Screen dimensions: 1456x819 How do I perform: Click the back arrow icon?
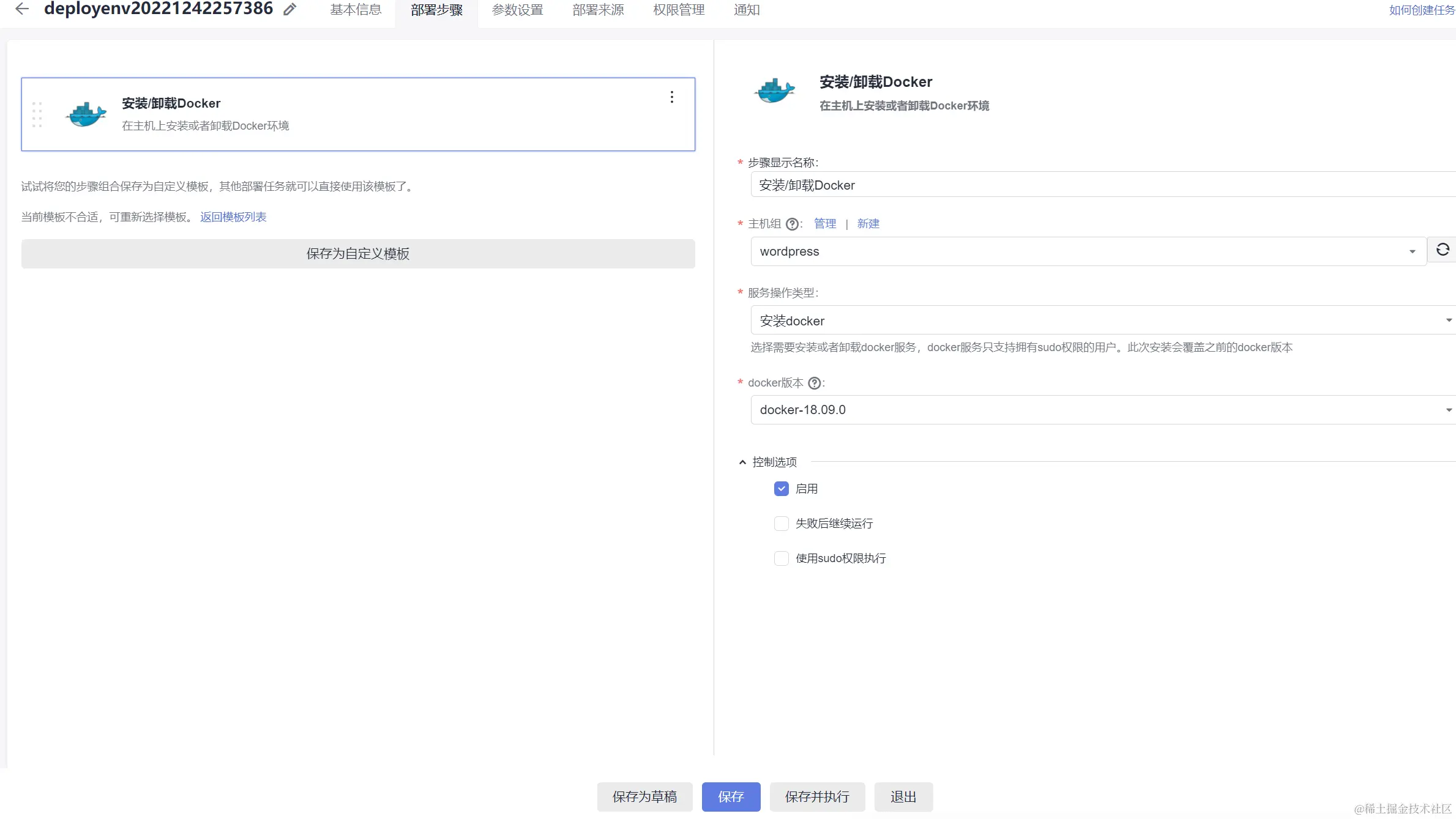[x=22, y=9]
